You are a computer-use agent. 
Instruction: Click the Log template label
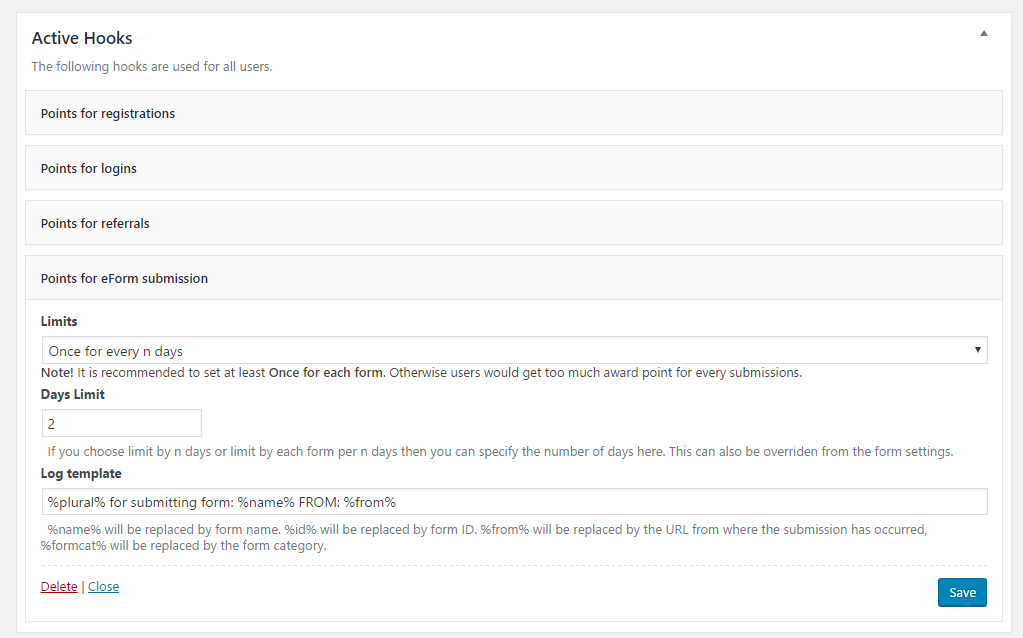[81, 473]
